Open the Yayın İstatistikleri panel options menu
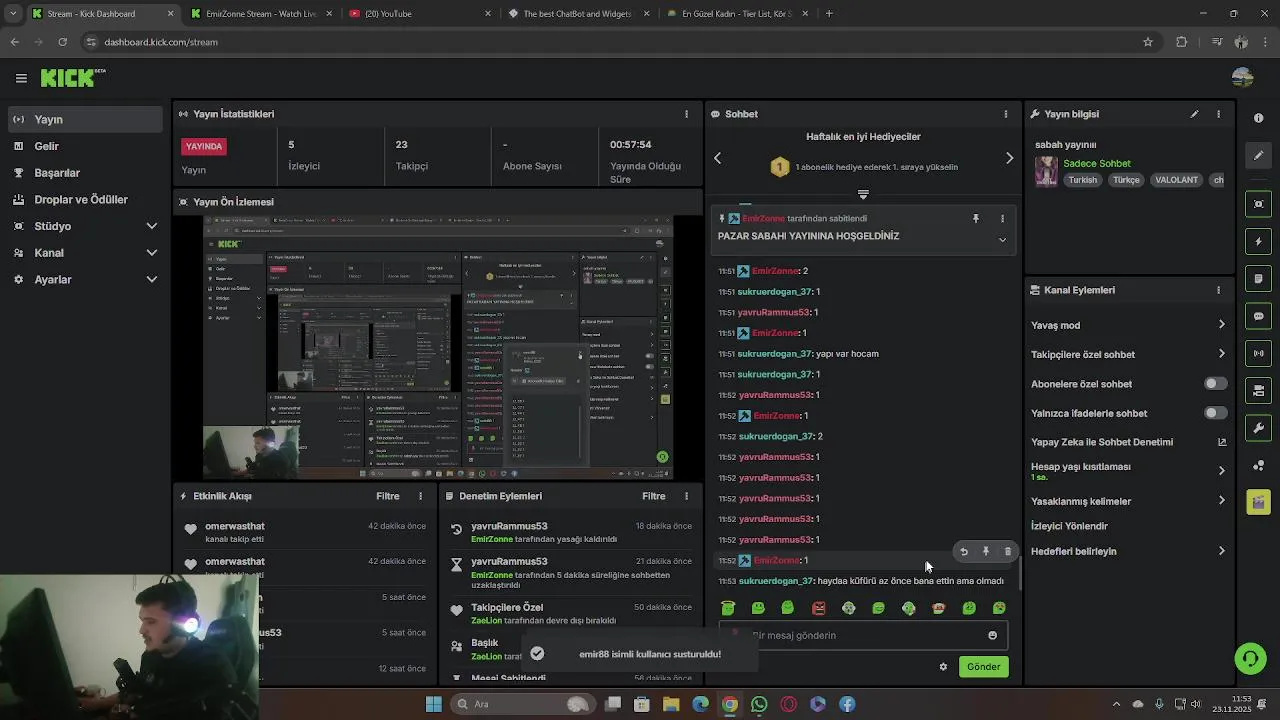 (x=686, y=114)
